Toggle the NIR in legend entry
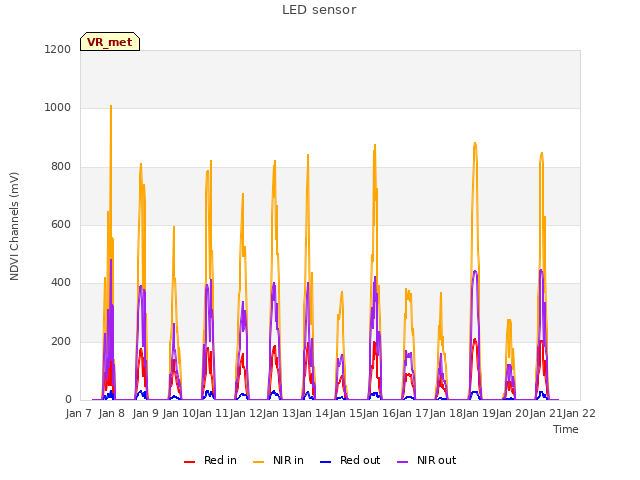Image resolution: width=640 pixels, height=480 pixels. pos(278,460)
